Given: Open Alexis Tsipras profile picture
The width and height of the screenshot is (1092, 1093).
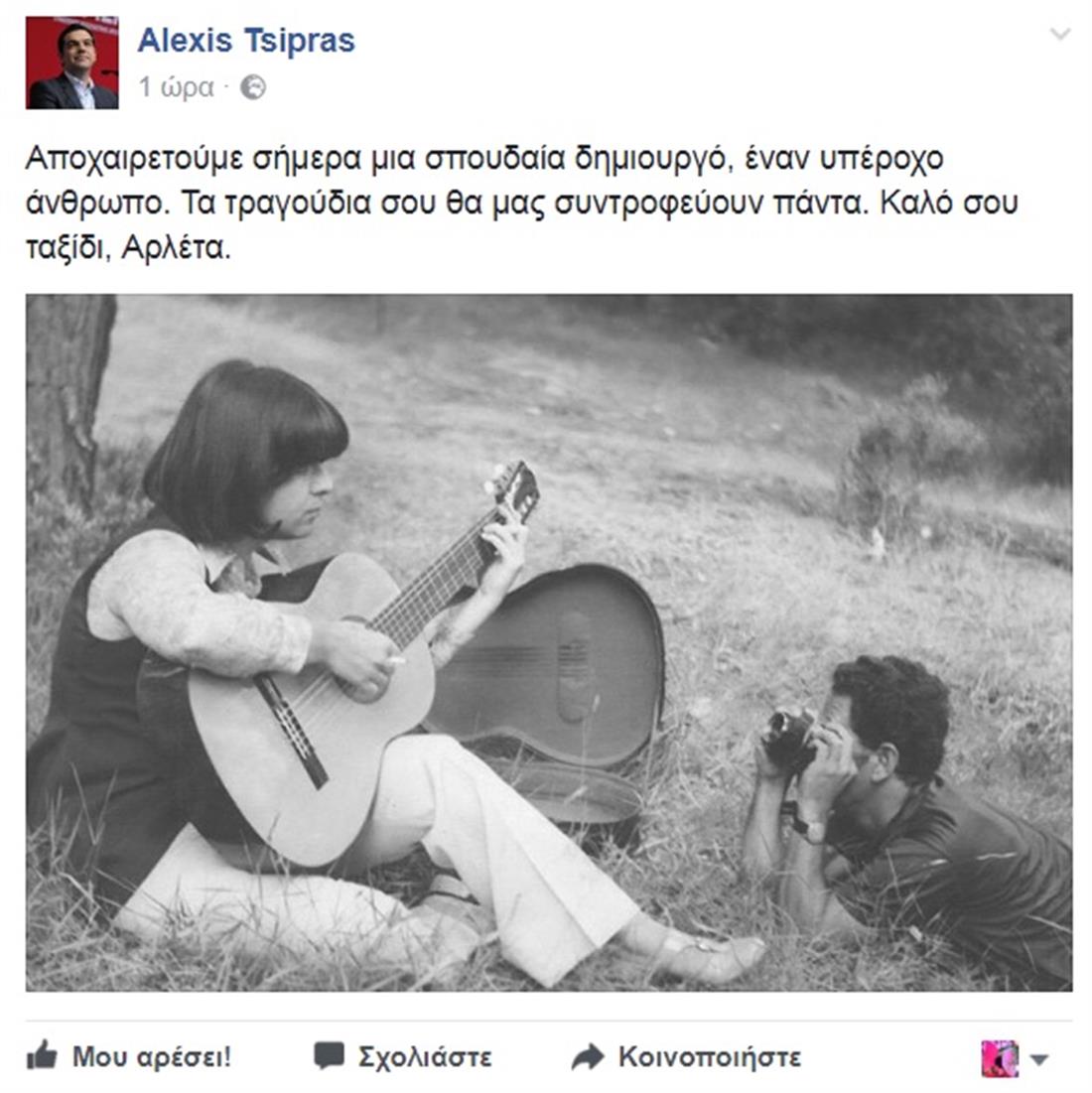Looking at the screenshot, I should pos(71,63).
